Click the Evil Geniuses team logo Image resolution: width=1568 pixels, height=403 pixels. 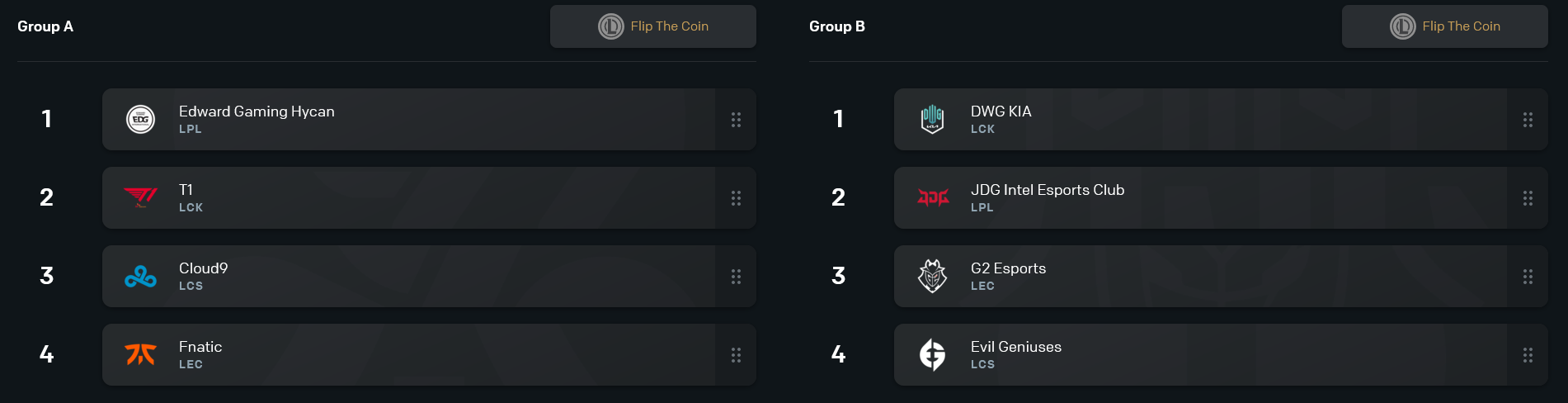(932, 355)
